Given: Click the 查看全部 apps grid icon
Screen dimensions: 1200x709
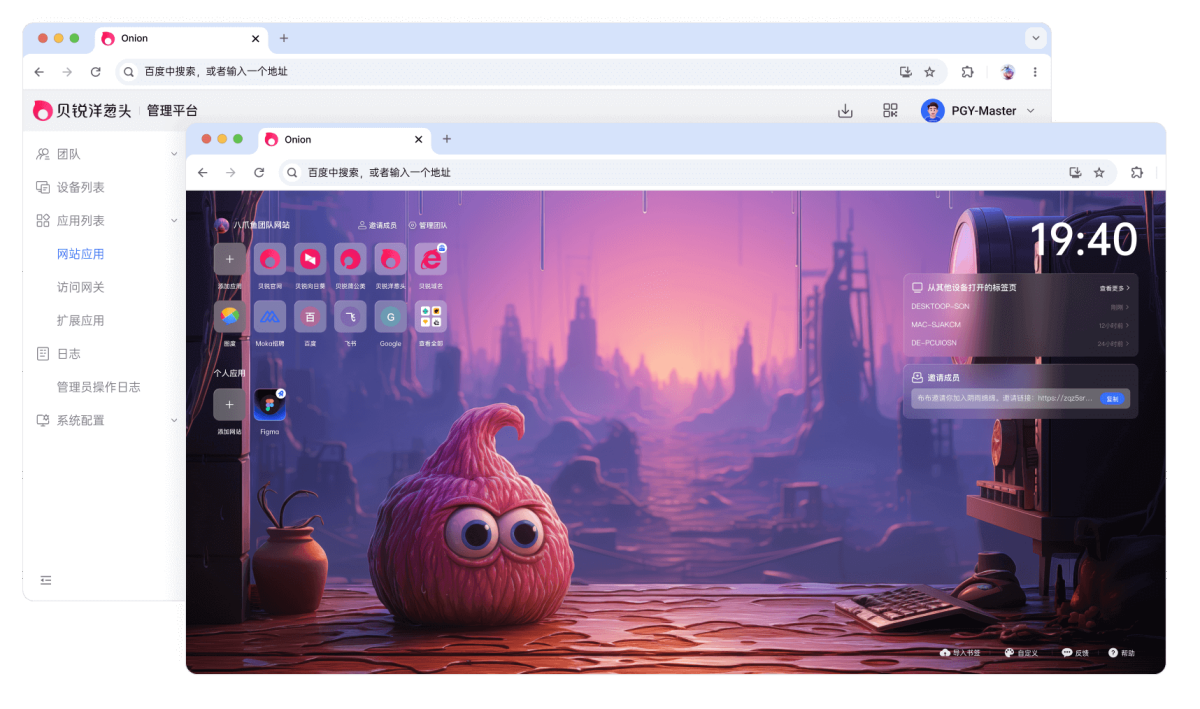Looking at the screenshot, I should (431, 317).
